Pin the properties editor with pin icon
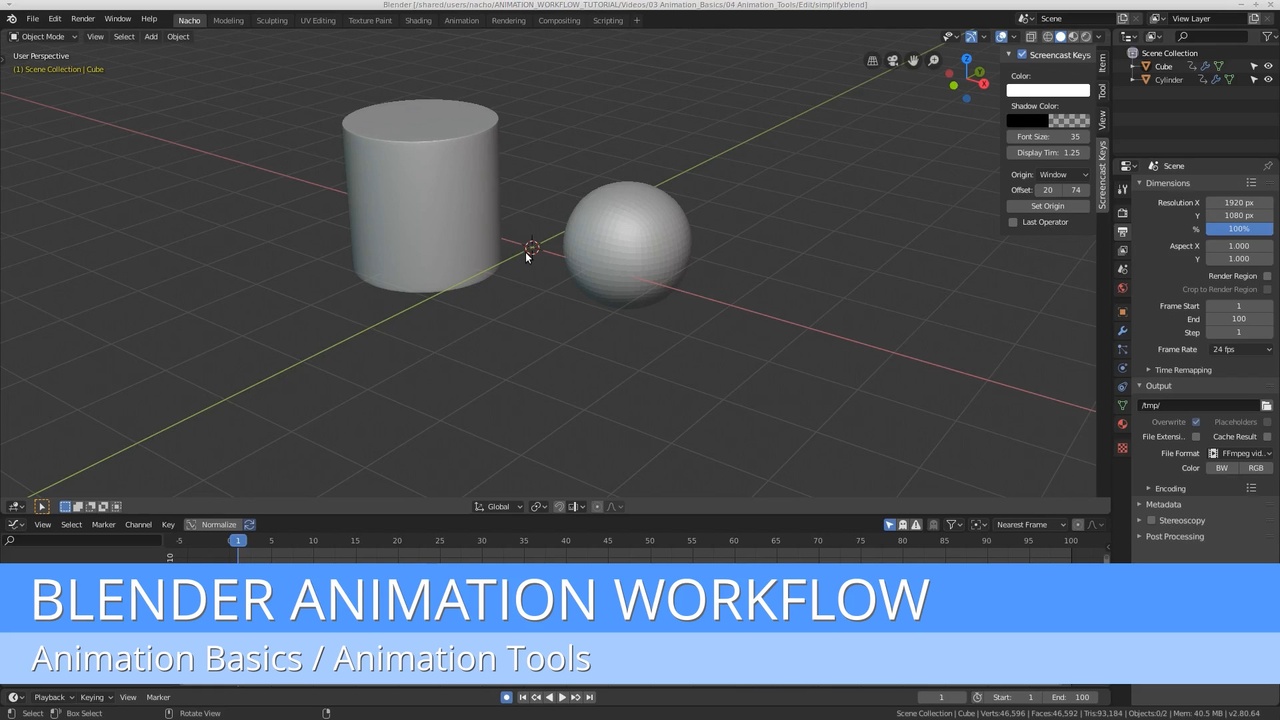The width and height of the screenshot is (1280, 720). (x=1267, y=166)
